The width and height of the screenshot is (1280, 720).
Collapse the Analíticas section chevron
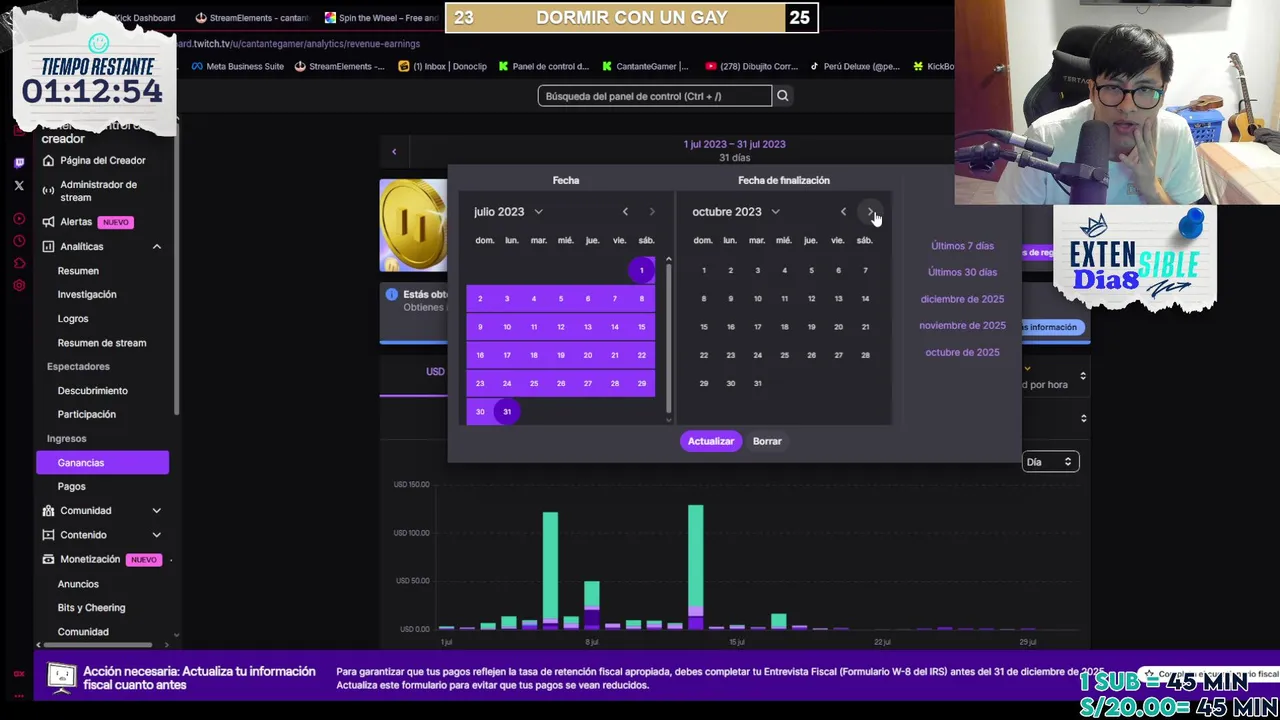click(x=157, y=247)
